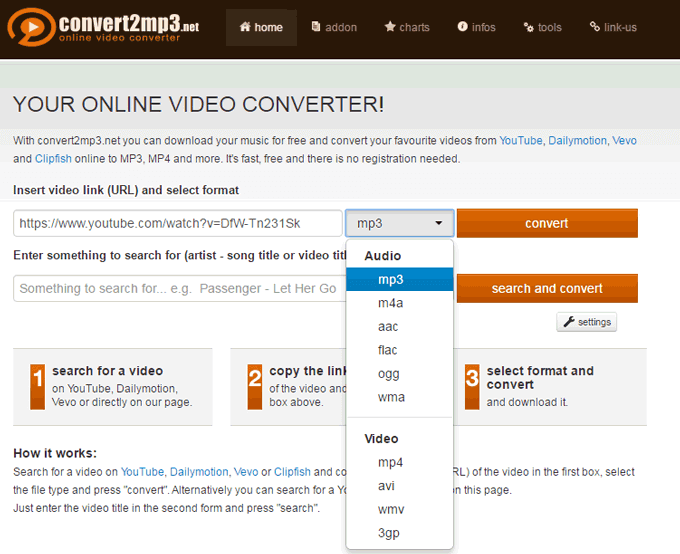680x554 pixels.
Task: Click the video URL input field
Action: 178,223
